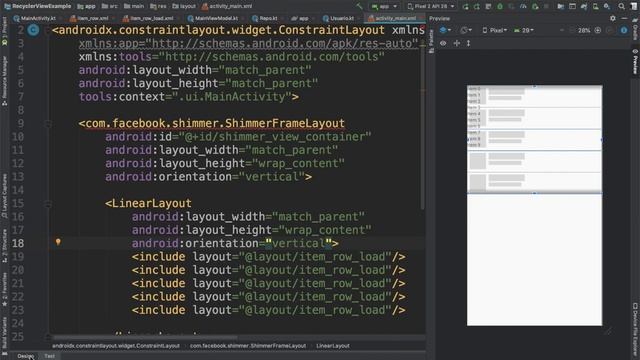Click the 28% zoom level value

pyautogui.click(x=584, y=30)
